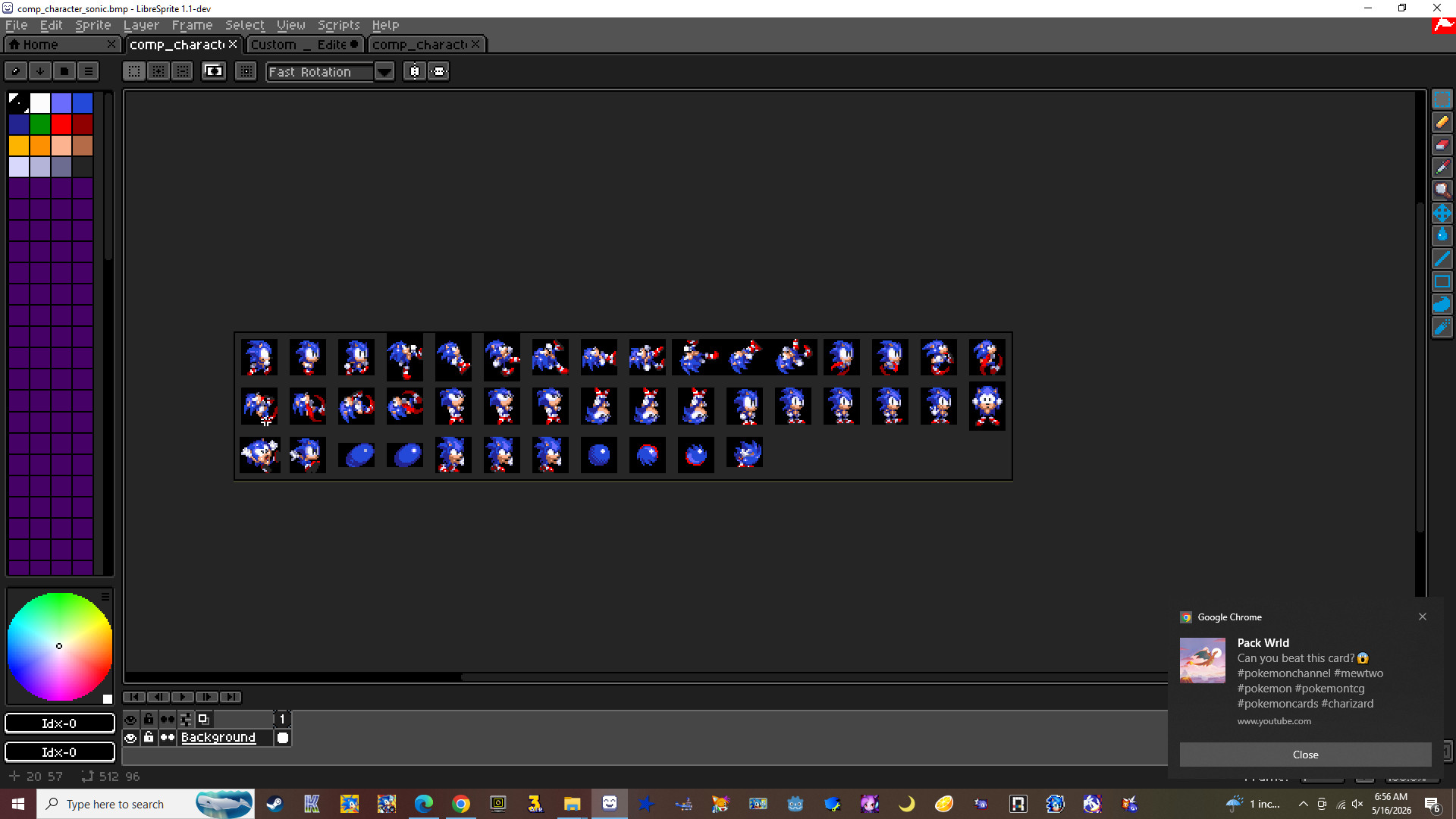
Task: Activate the Zoom tool
Action: (1442, 190)
